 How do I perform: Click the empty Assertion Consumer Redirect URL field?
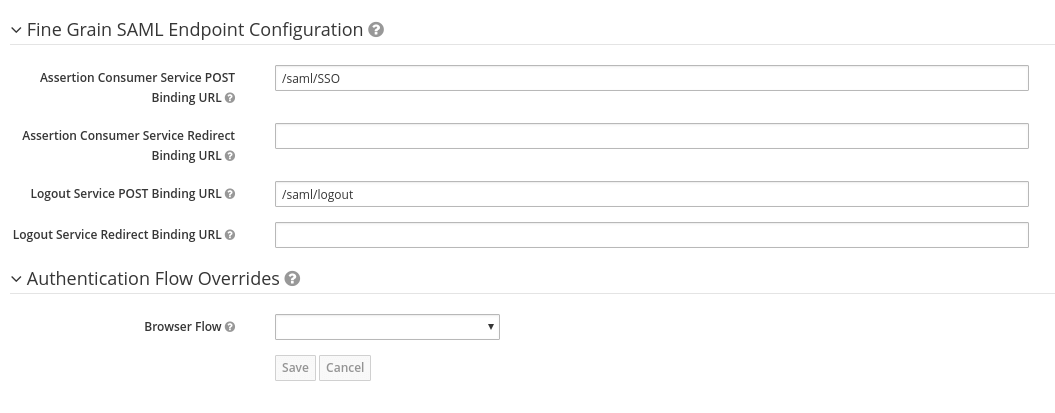[651, 136]
